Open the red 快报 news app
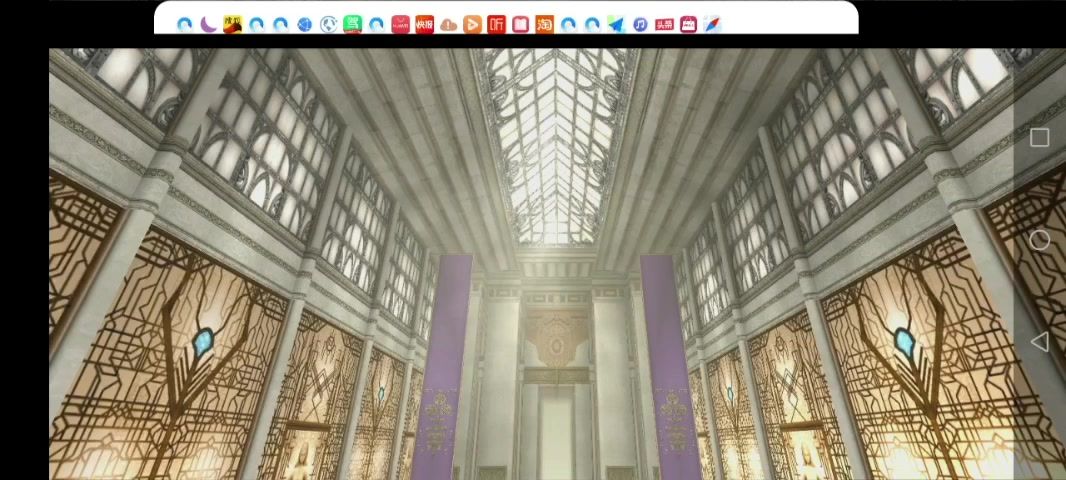The height and width of the screenshot is (480, 1066). [424, 24]
